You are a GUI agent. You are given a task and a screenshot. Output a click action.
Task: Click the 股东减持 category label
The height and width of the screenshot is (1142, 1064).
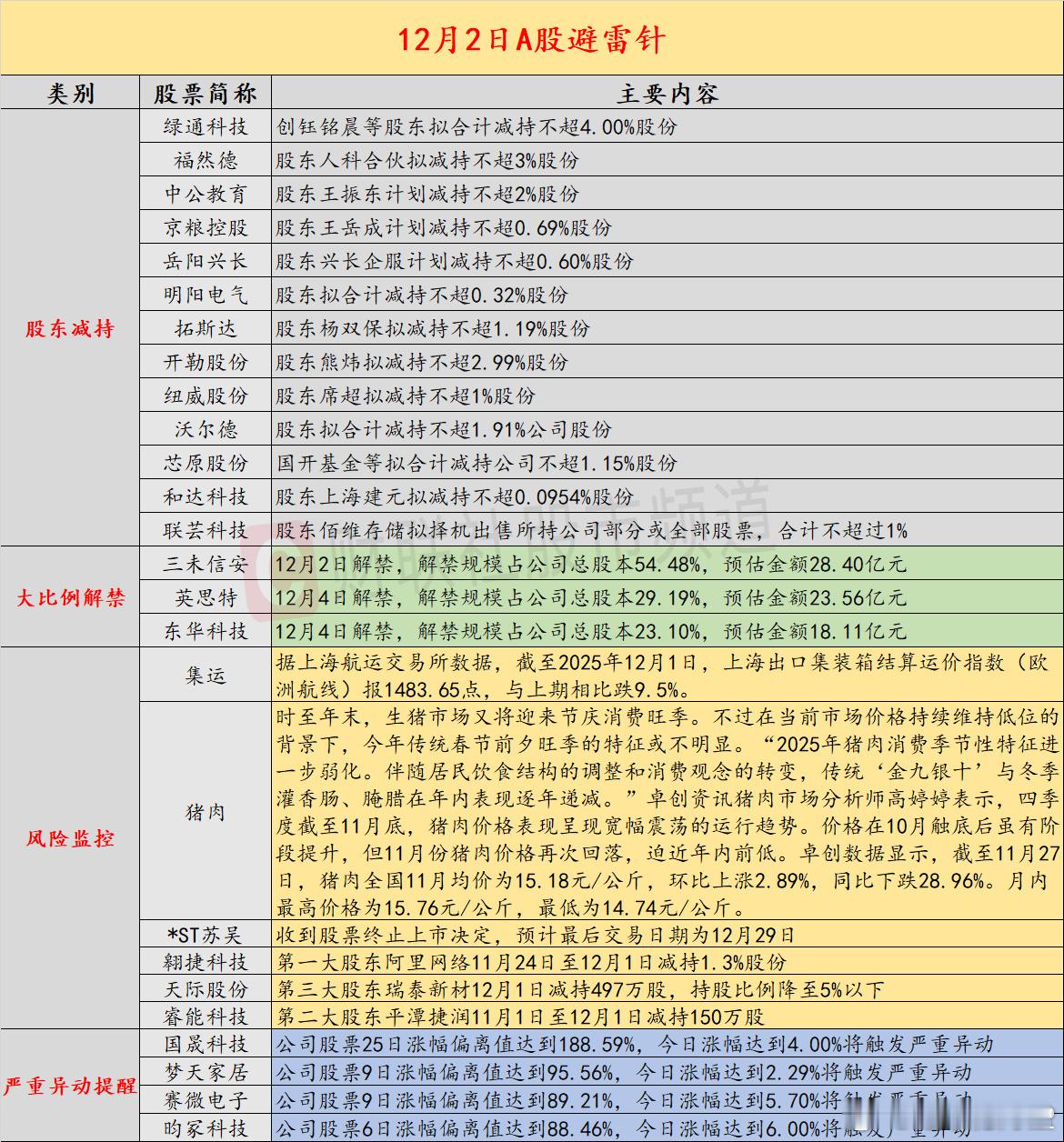pos(70,327)
